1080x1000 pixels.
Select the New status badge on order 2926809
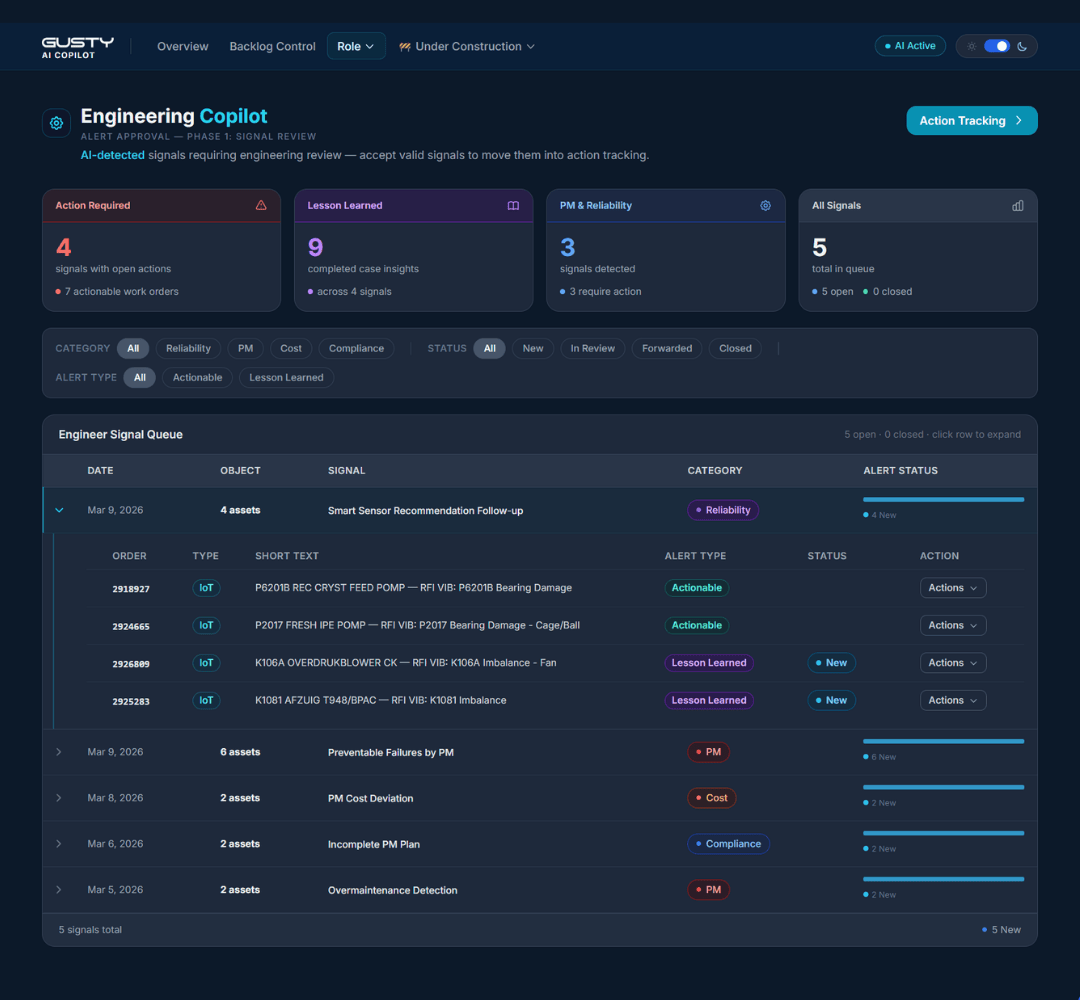831,662
